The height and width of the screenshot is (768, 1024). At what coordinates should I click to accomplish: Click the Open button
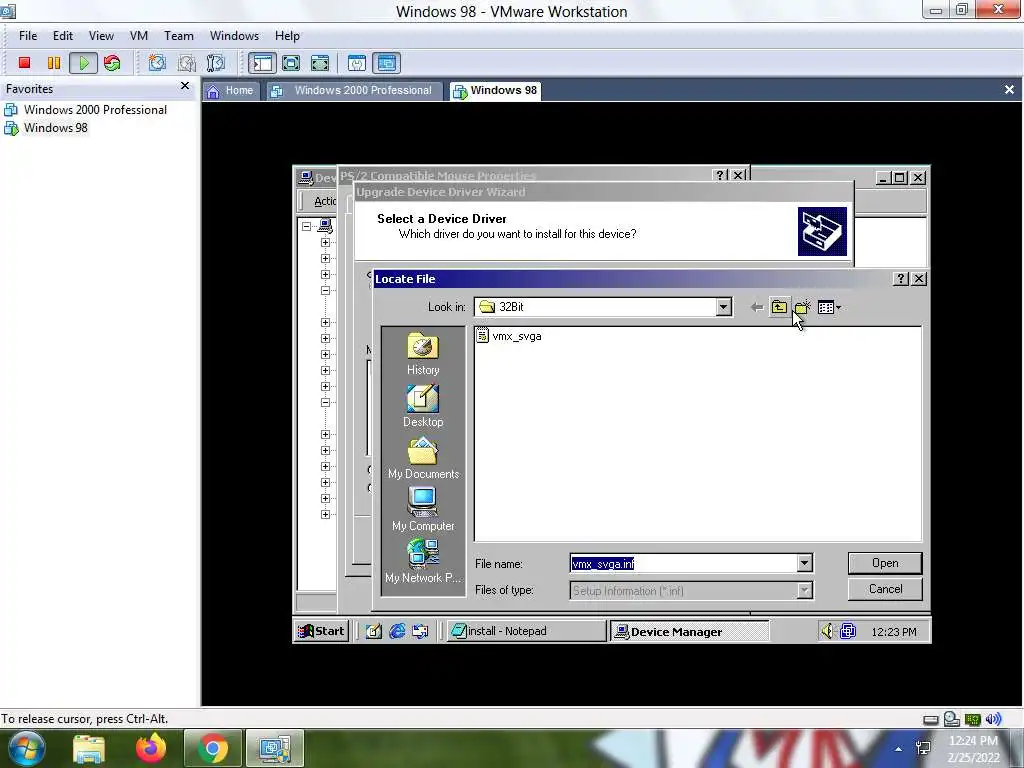[x=885, y=563]
